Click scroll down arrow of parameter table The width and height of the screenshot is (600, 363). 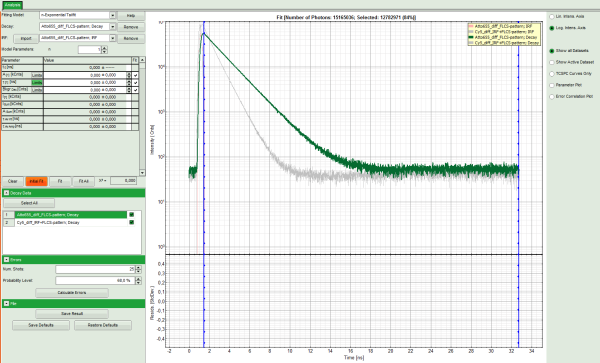point(142,173)
